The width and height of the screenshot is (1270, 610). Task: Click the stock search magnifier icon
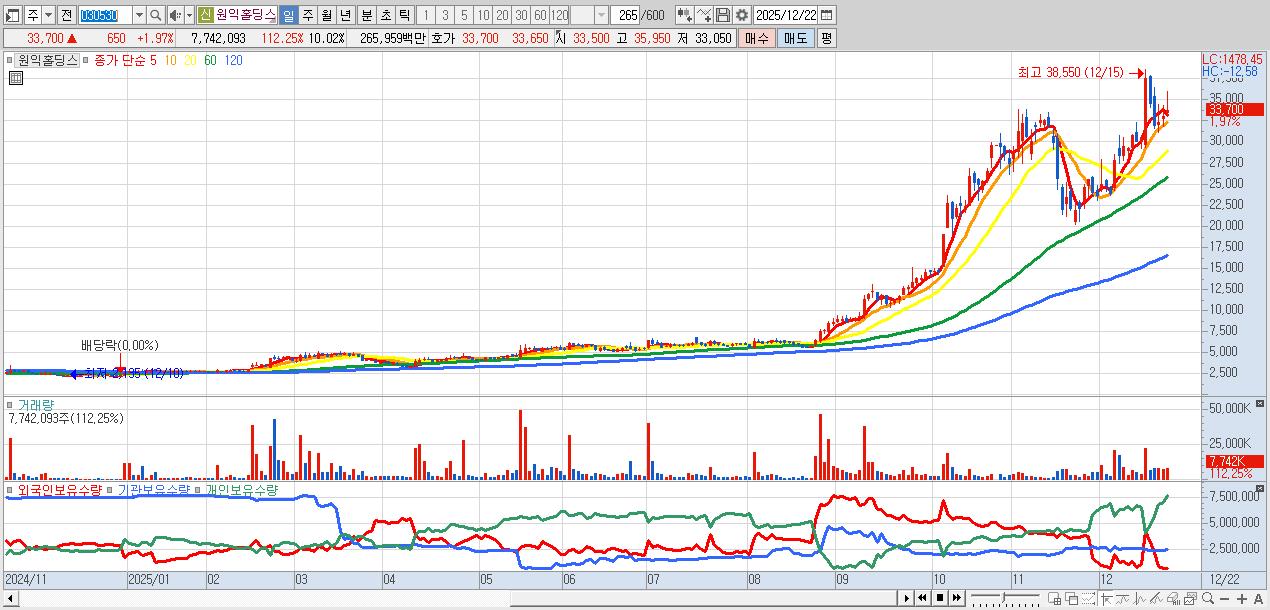(x=156, y=15)
